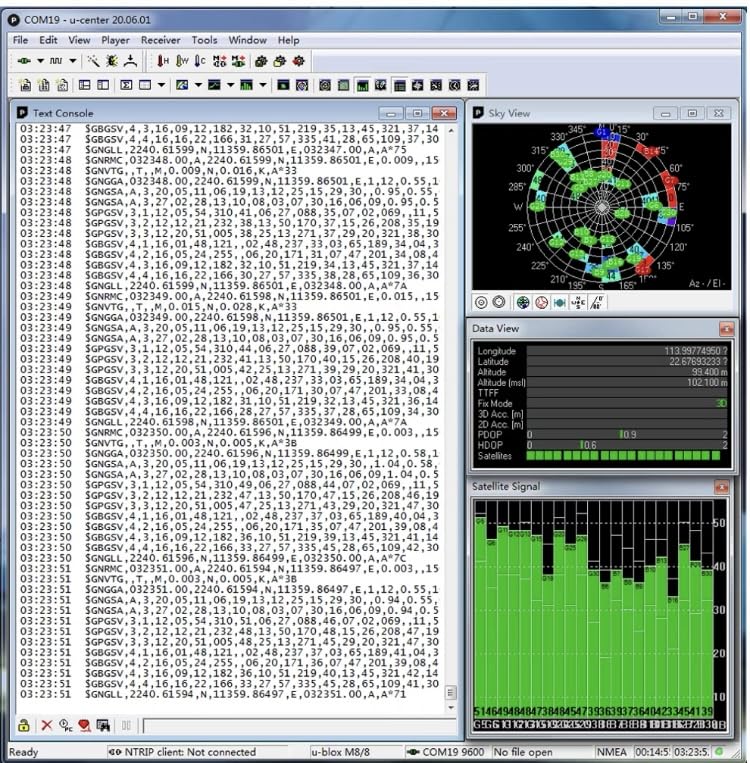Open the dropdown next to the histogram view icon
750x763 pixels.
(x=263, y=85)
